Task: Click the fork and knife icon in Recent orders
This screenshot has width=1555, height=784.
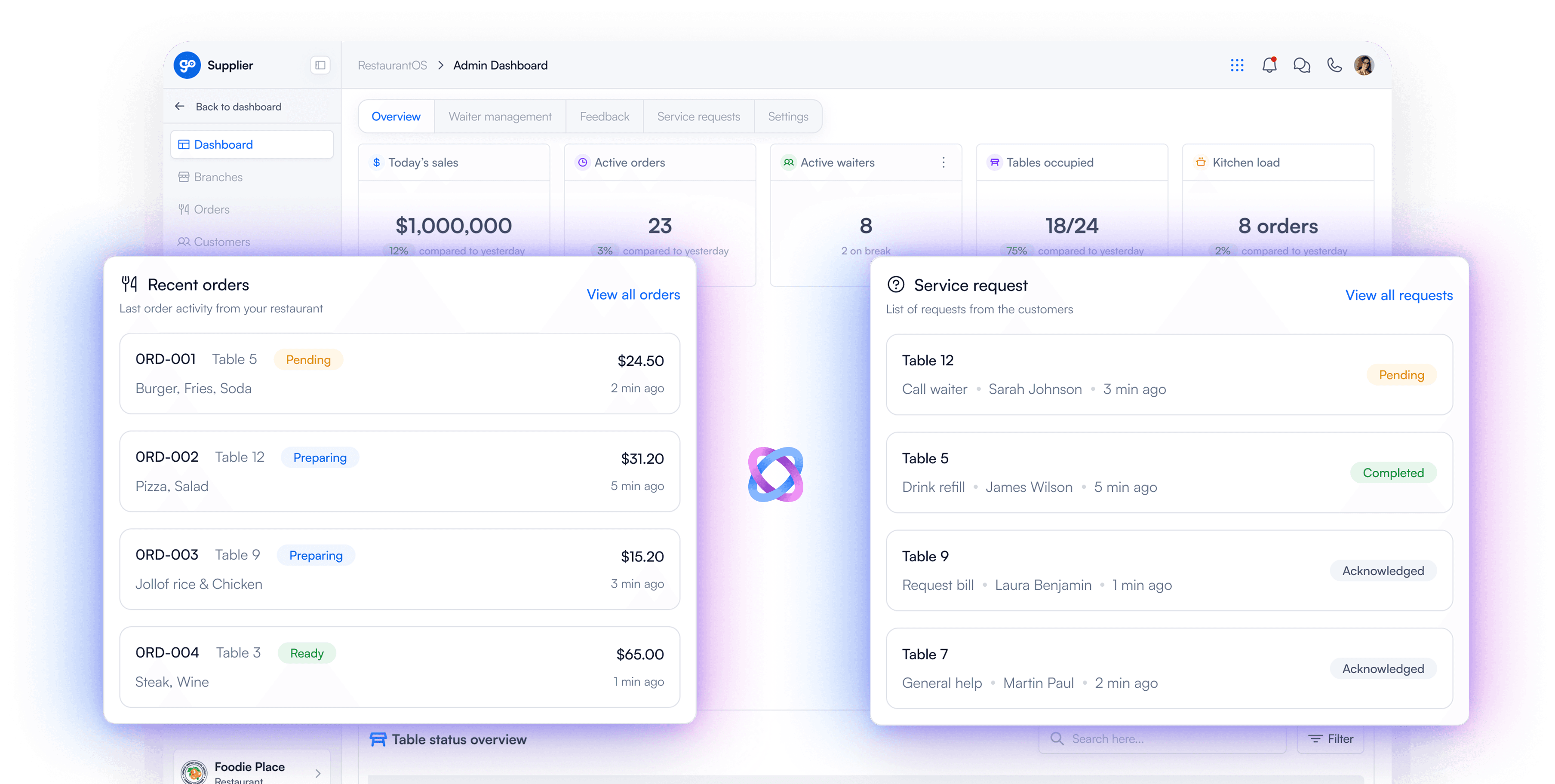Action: coord(129,284)
